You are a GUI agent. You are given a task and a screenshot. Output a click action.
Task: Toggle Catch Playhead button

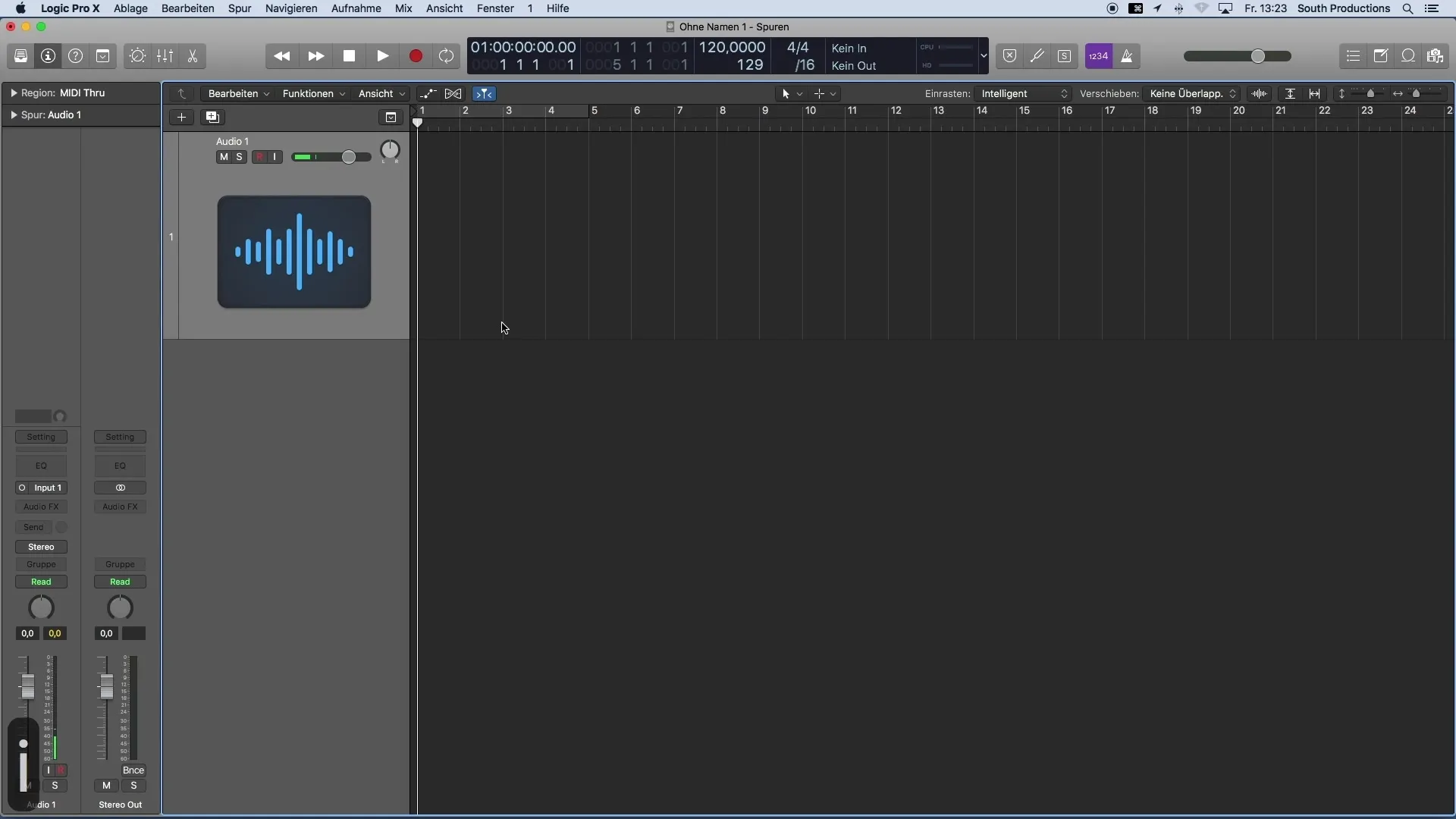pyautogui.click(x=484, y=93)
